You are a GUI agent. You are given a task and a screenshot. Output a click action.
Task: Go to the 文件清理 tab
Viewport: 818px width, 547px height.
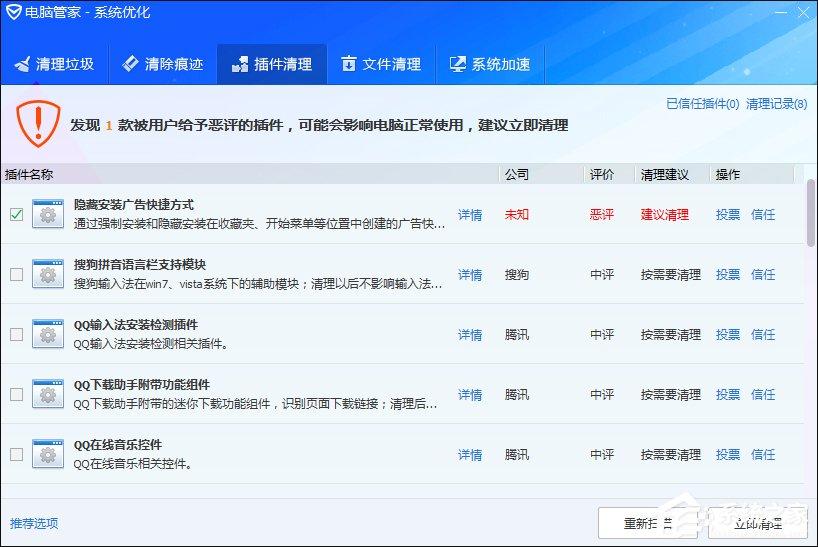(380, 64)
